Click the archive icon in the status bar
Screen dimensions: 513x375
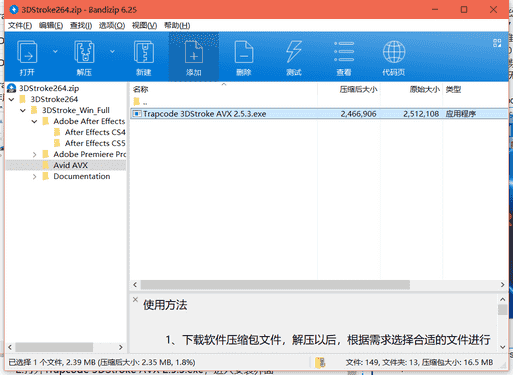[x=320, y=362]
